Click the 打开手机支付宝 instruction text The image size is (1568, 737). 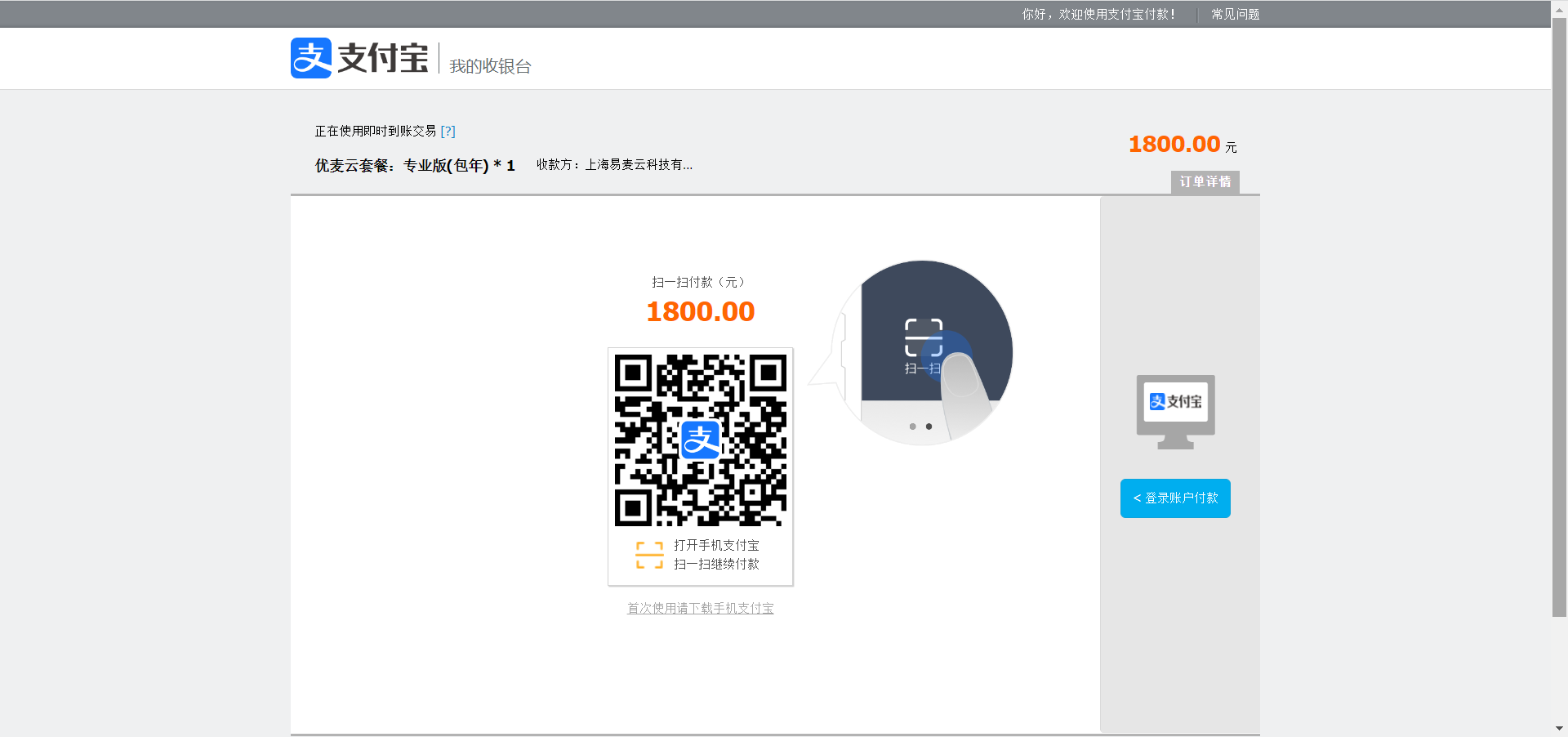(716, 545)
